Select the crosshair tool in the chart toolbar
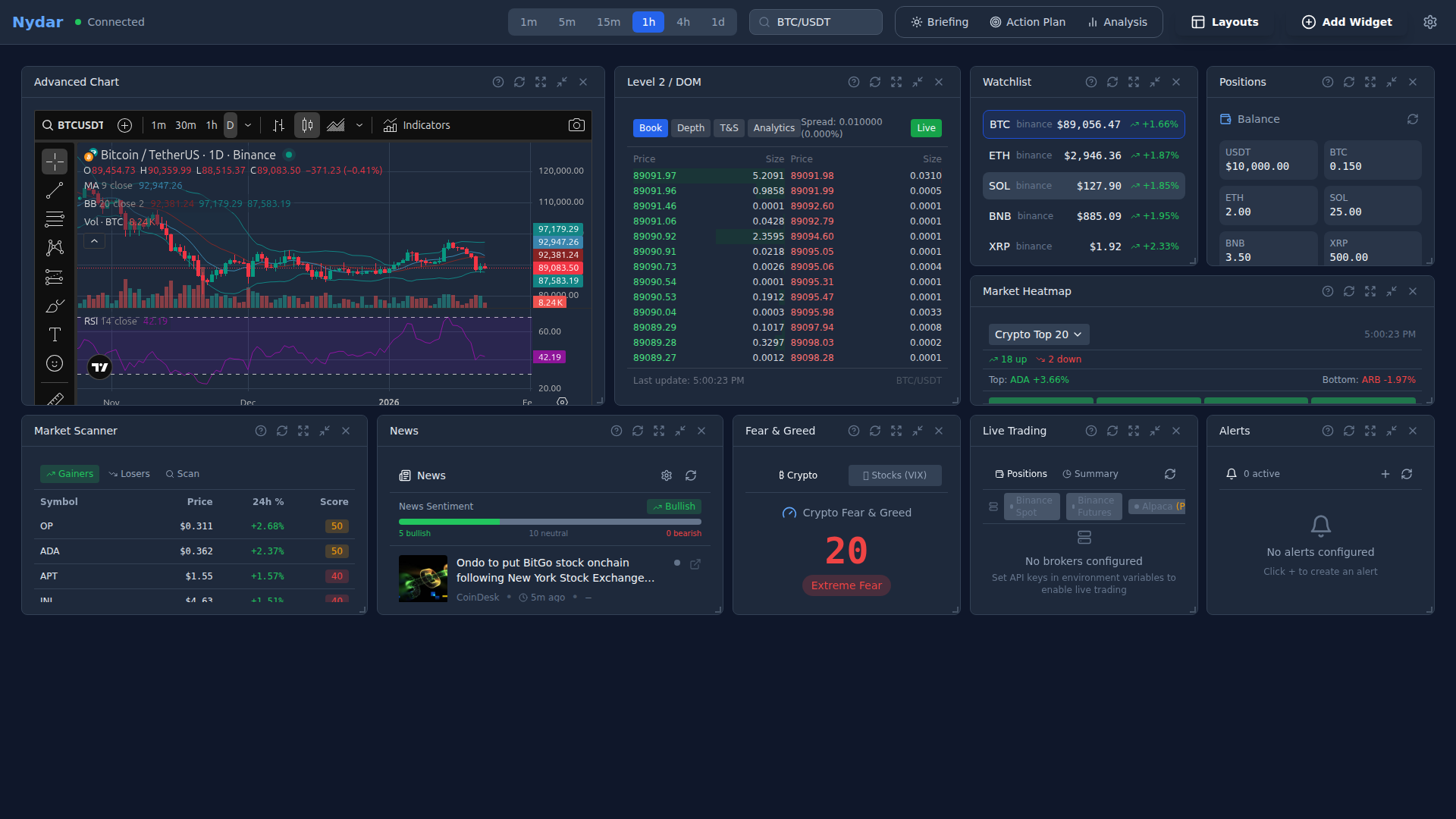 point(55,161)
